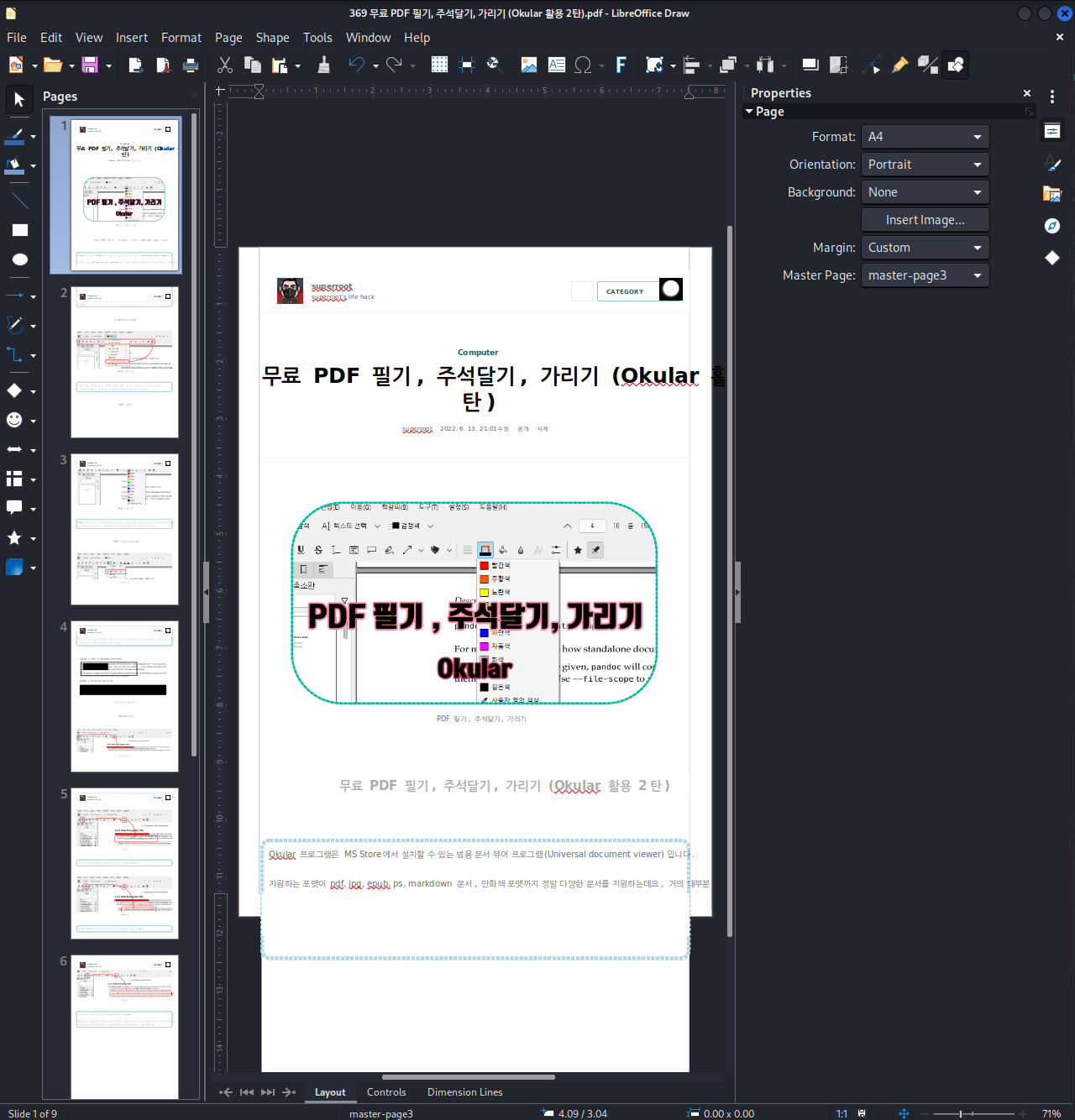This screenshot has height=1120, width=1075.
Task: Open the Tools menu
Action: tap(317, 38)
